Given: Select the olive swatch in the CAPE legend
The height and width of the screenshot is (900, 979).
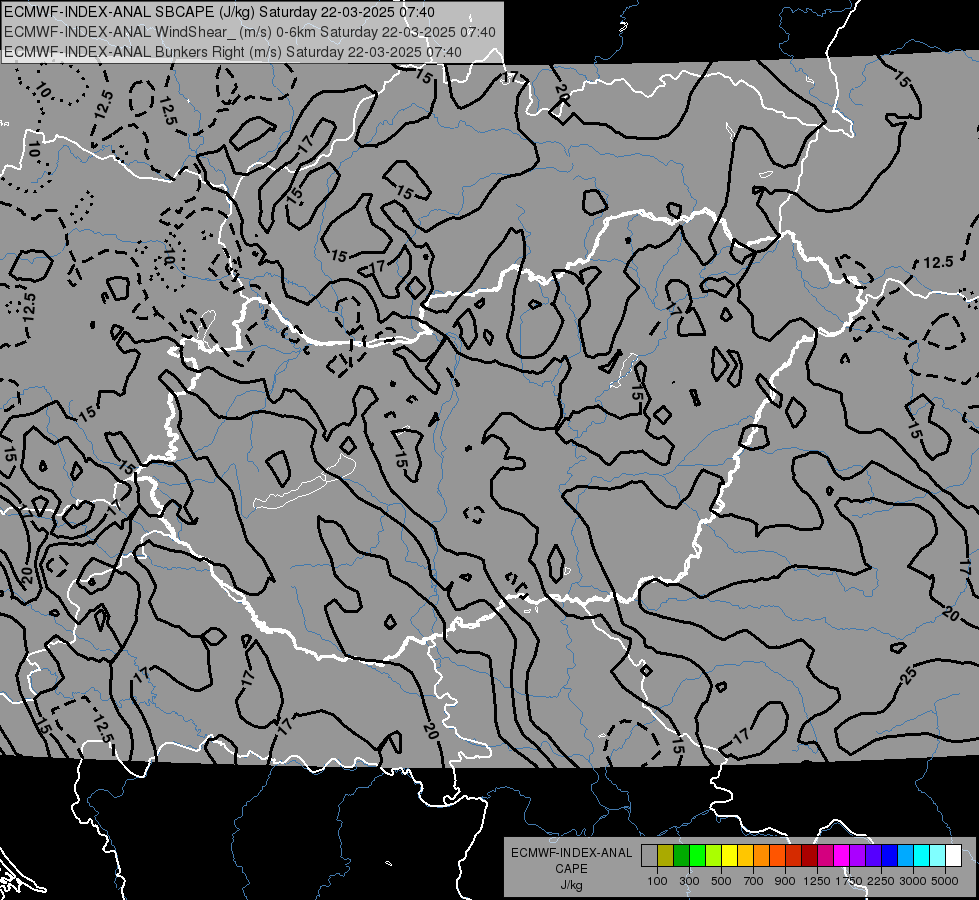Looking at the screenshot, I should (666, 856).
